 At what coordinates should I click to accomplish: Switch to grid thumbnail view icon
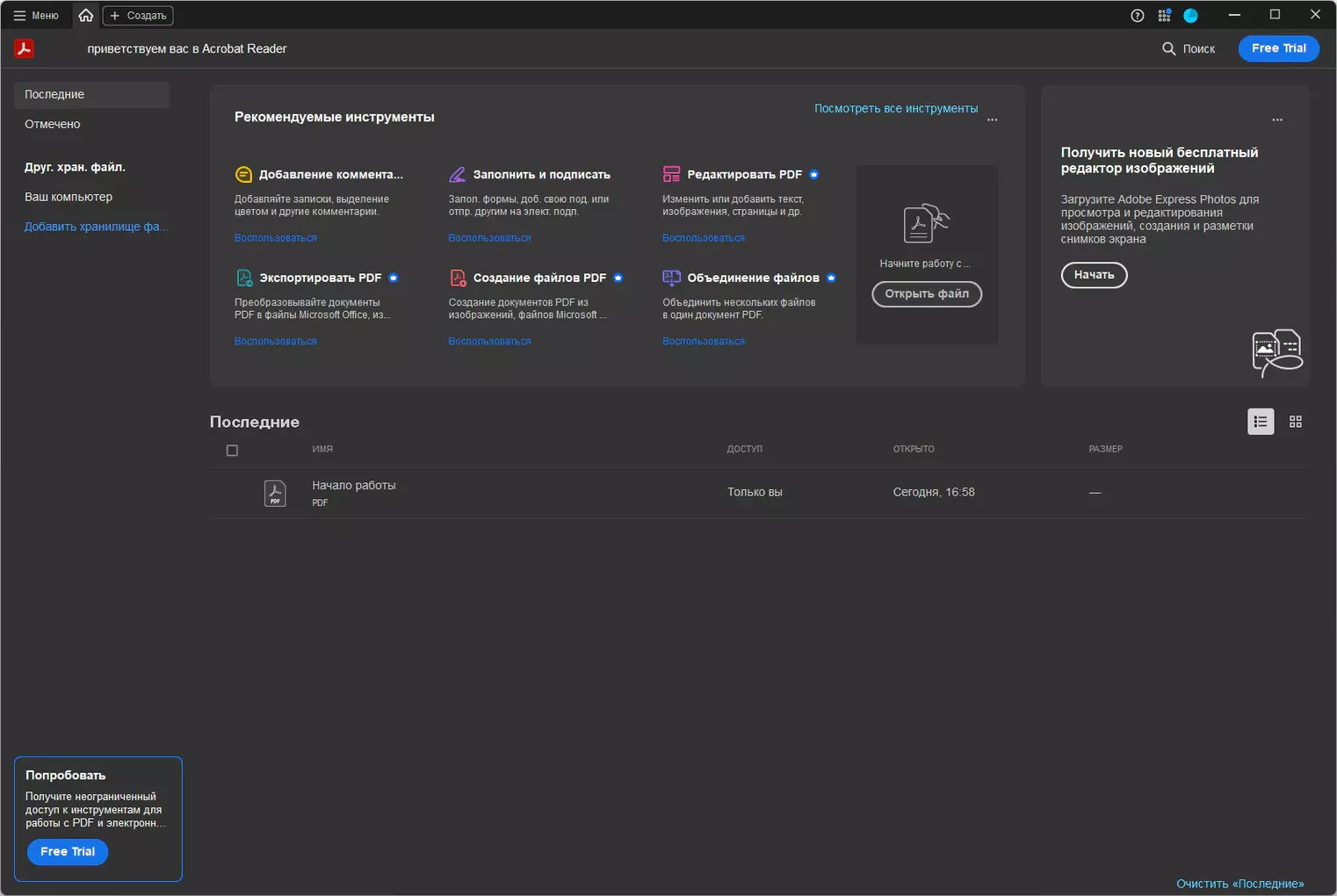tap(1295, 422)
